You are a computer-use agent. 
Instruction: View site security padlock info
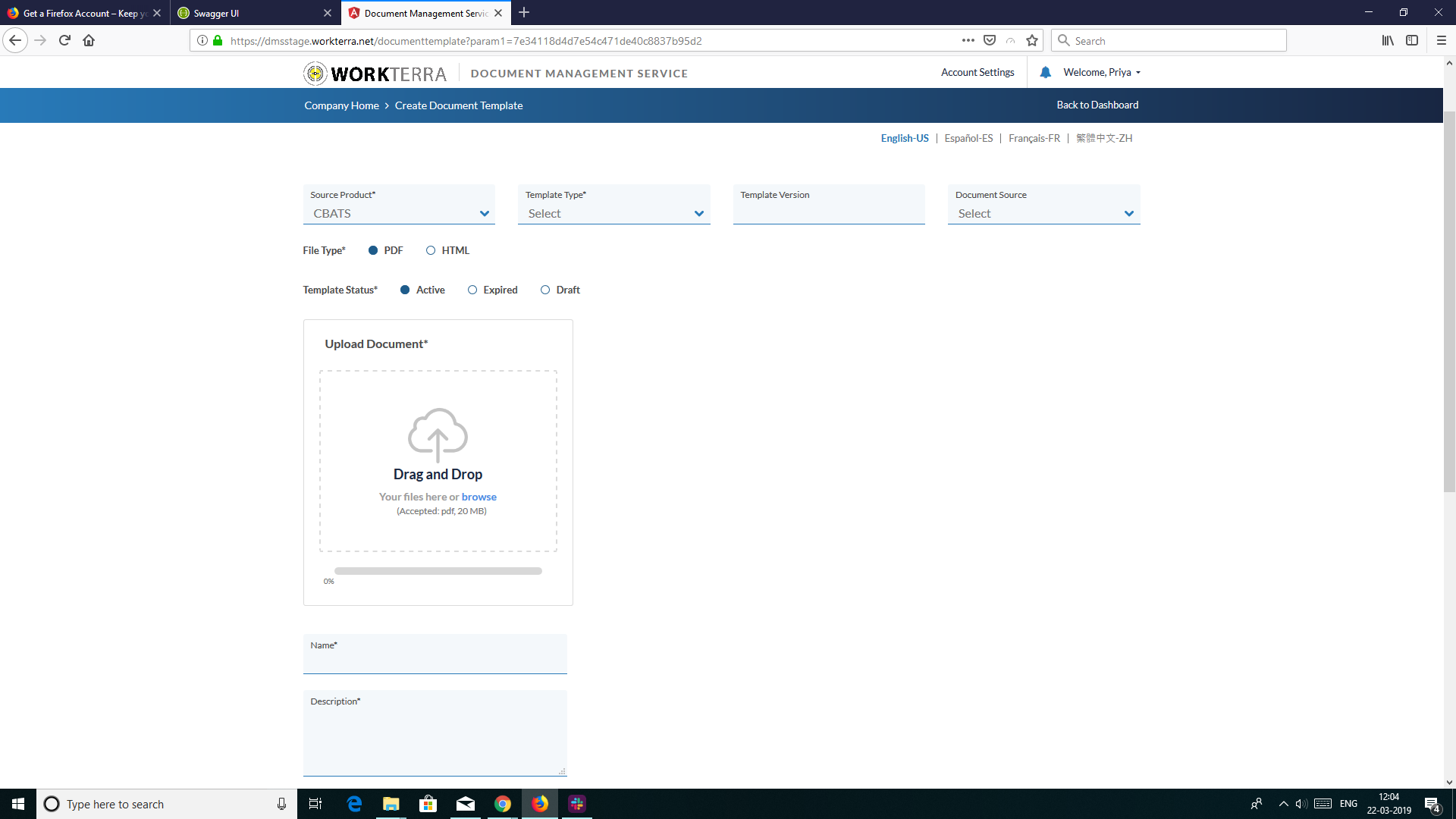(218, 40)
